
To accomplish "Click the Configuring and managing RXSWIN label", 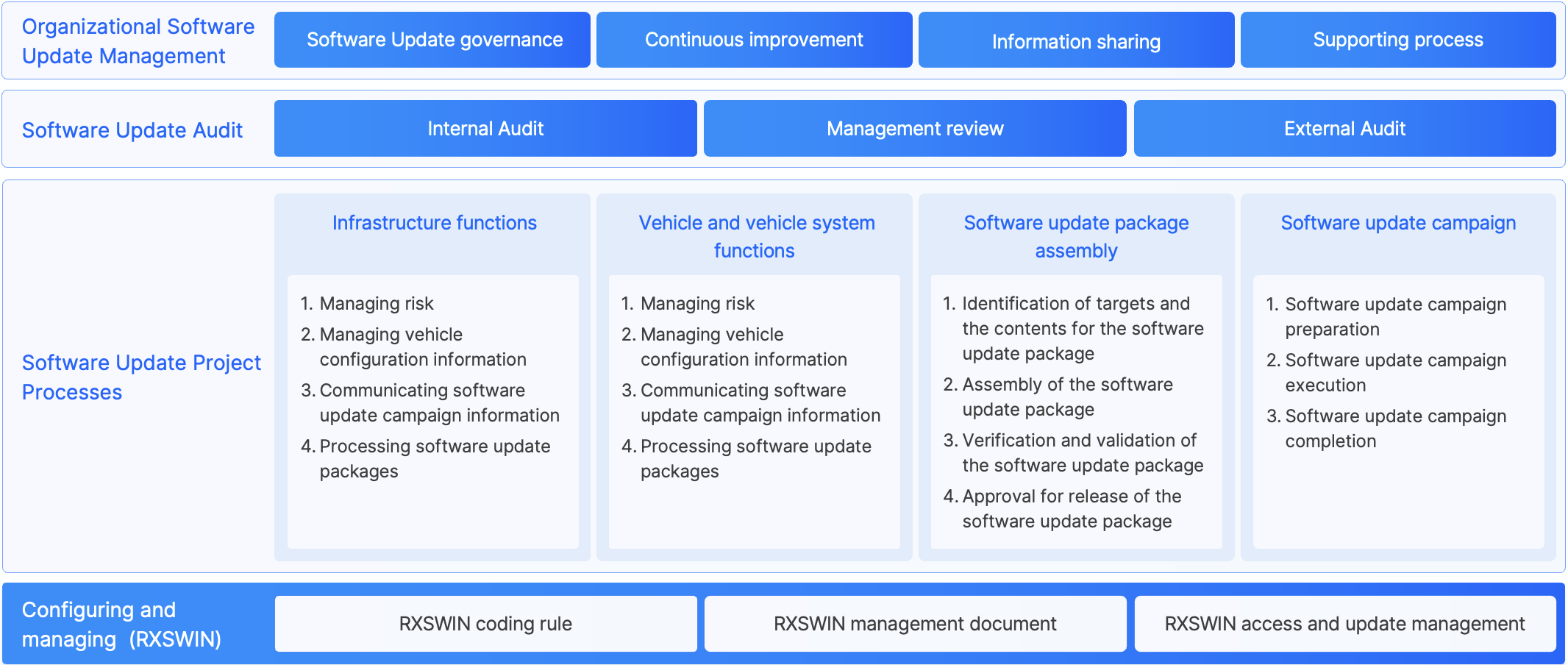I will [x=122, y=623].
